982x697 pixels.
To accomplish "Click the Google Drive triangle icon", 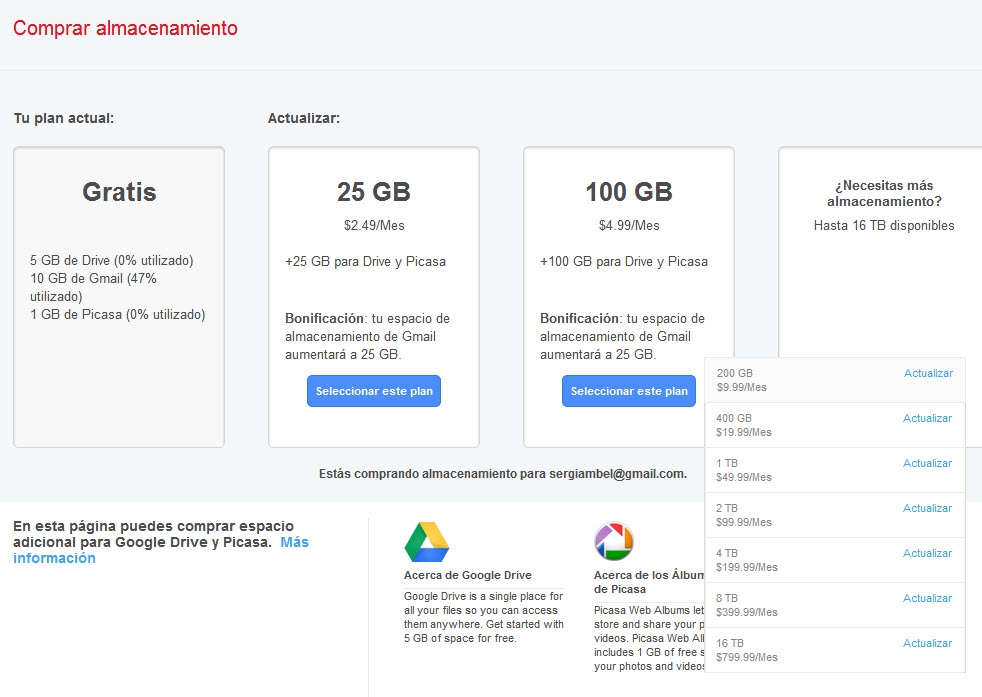I will point(426,542).
